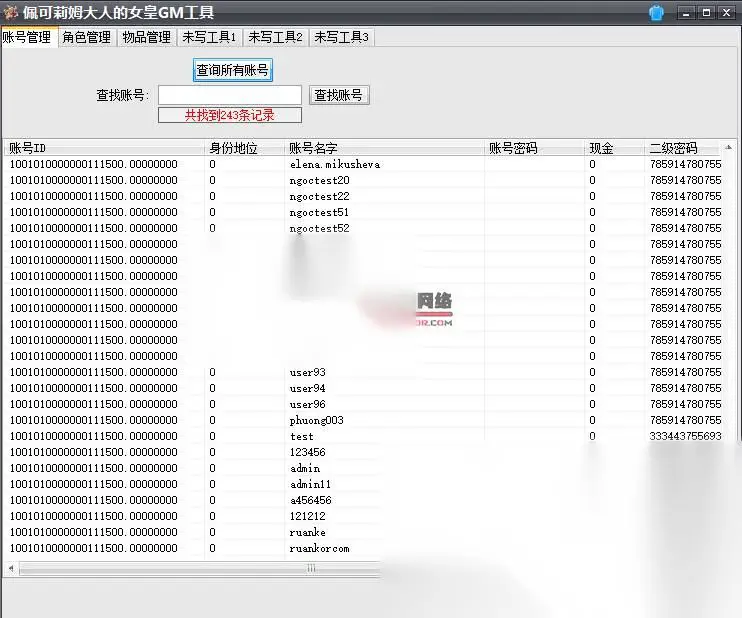The width and height of the screenshot is (742, 618).
Task: Switch to the 未写工具3 tab
Action: coord(342,37)
